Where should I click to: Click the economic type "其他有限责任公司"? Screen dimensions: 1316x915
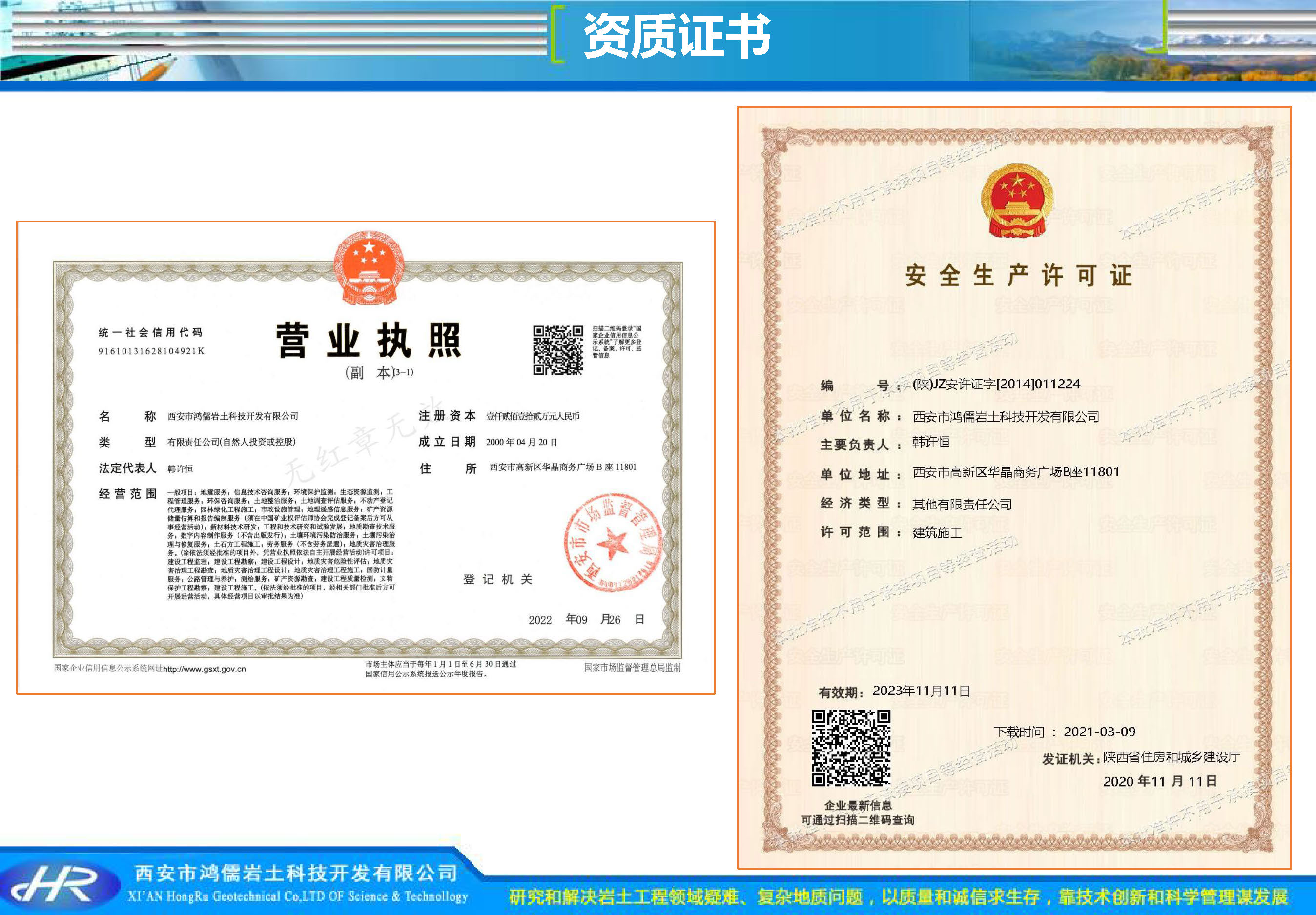point(962,504)
